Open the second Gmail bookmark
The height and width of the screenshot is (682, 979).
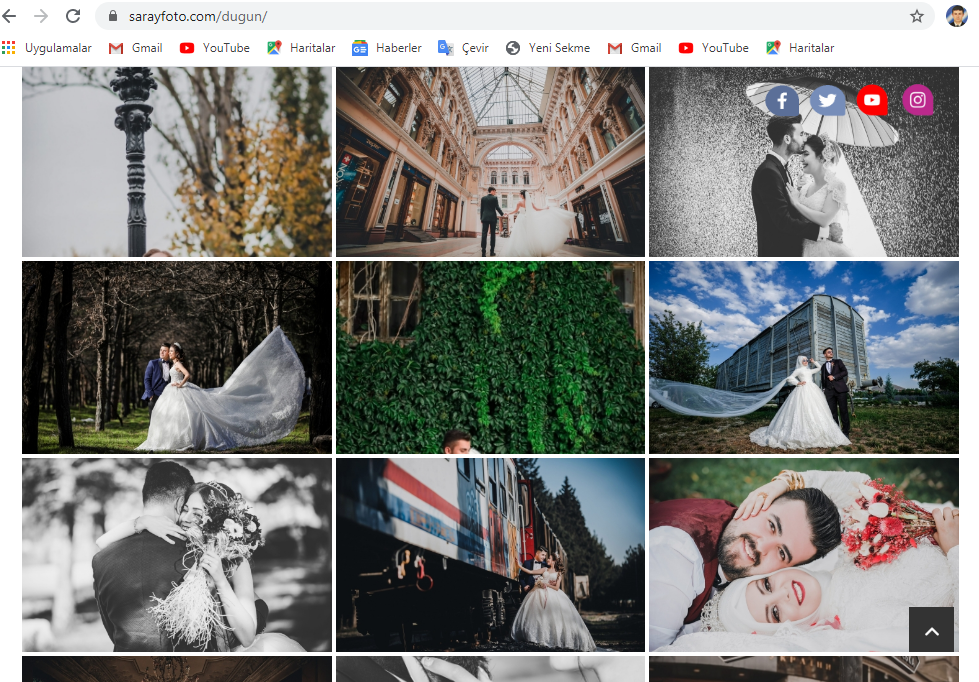tap(634, 48)
